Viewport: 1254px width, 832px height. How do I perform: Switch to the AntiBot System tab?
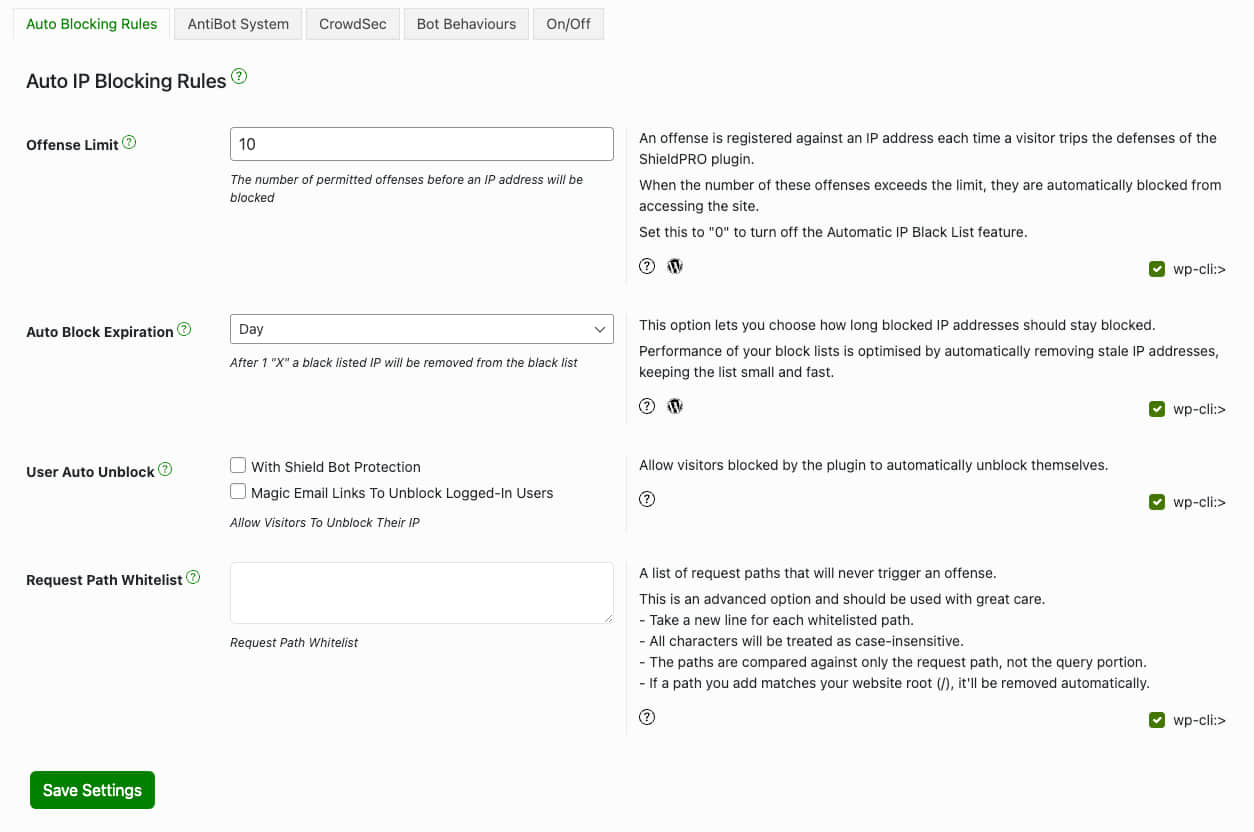click(237, 23)
